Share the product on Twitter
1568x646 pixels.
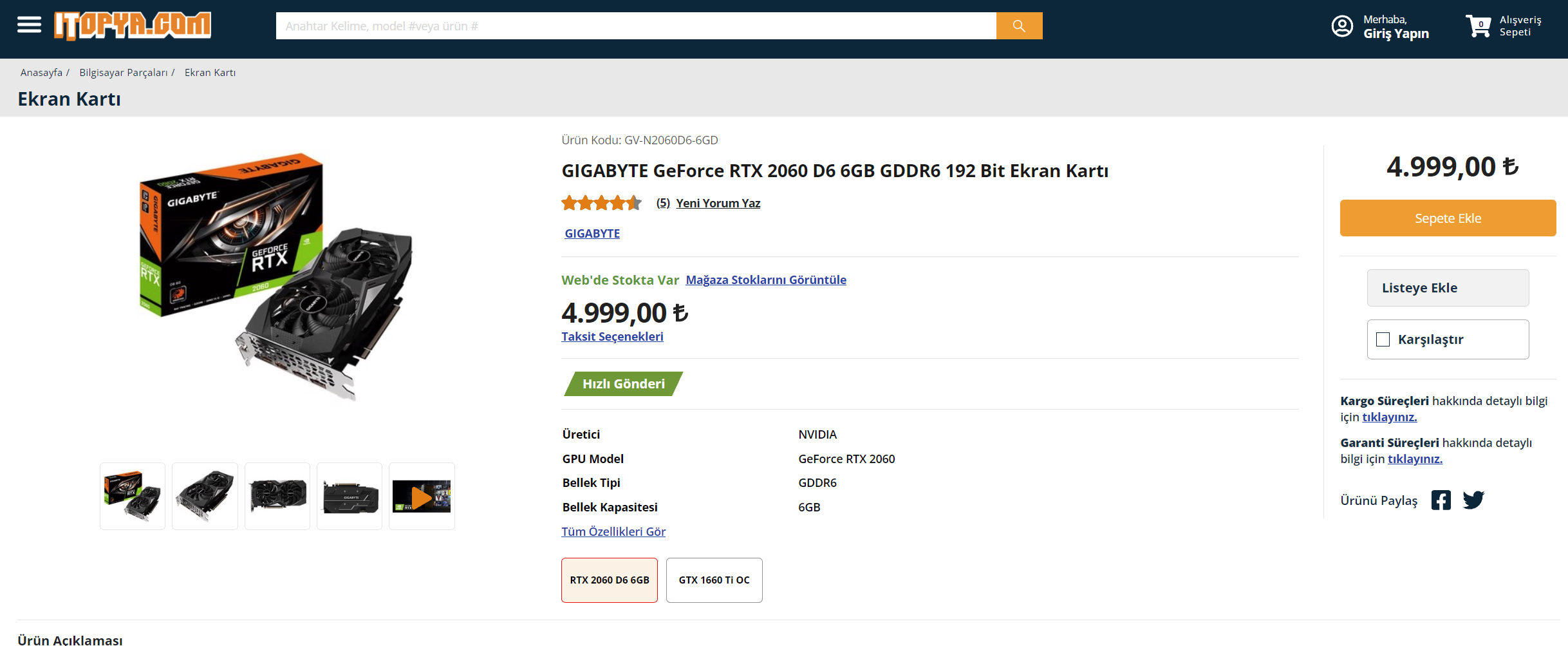click(x=1473, y=500)
